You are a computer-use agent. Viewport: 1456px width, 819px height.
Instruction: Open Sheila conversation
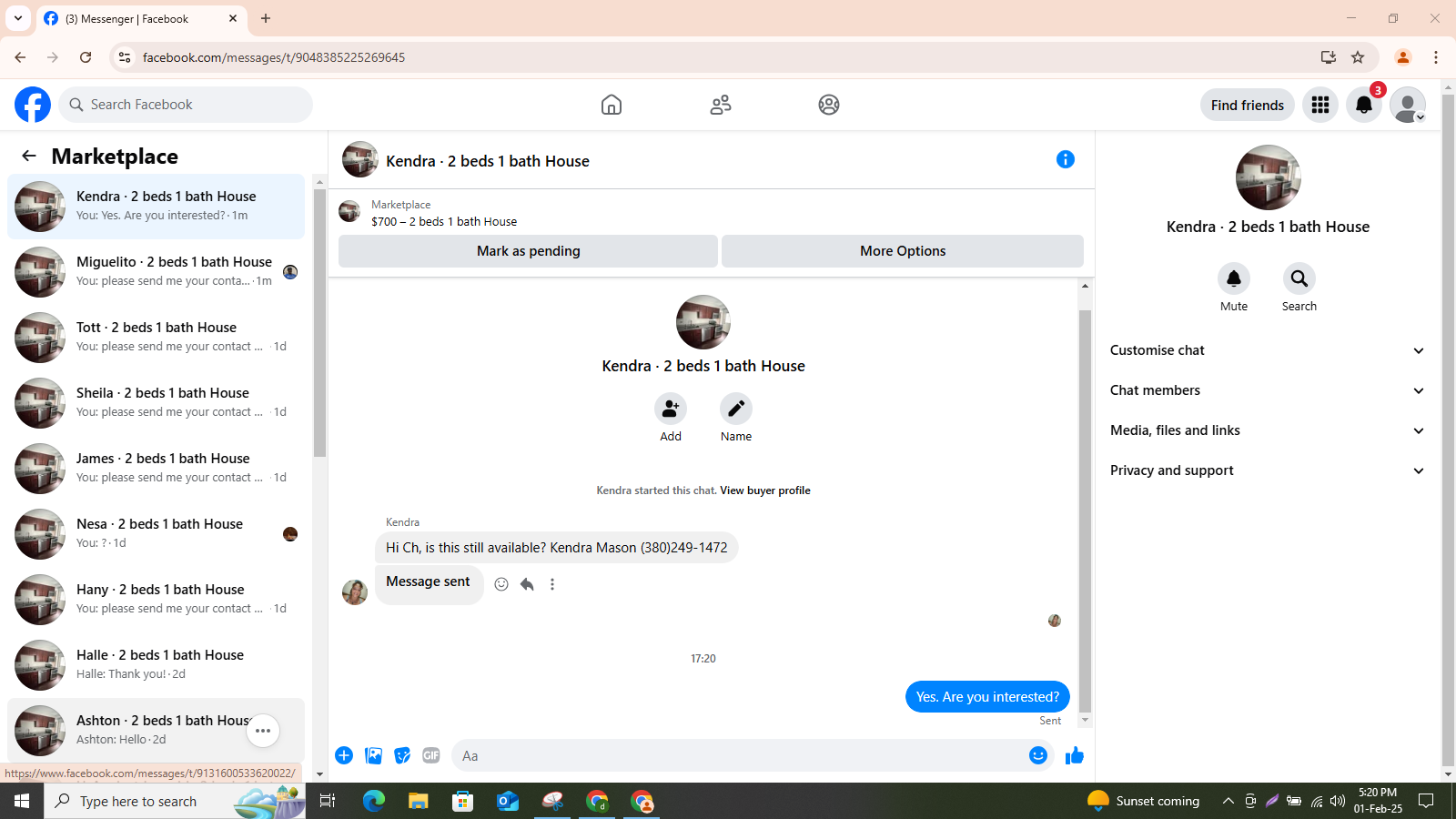tap(156, 403)
